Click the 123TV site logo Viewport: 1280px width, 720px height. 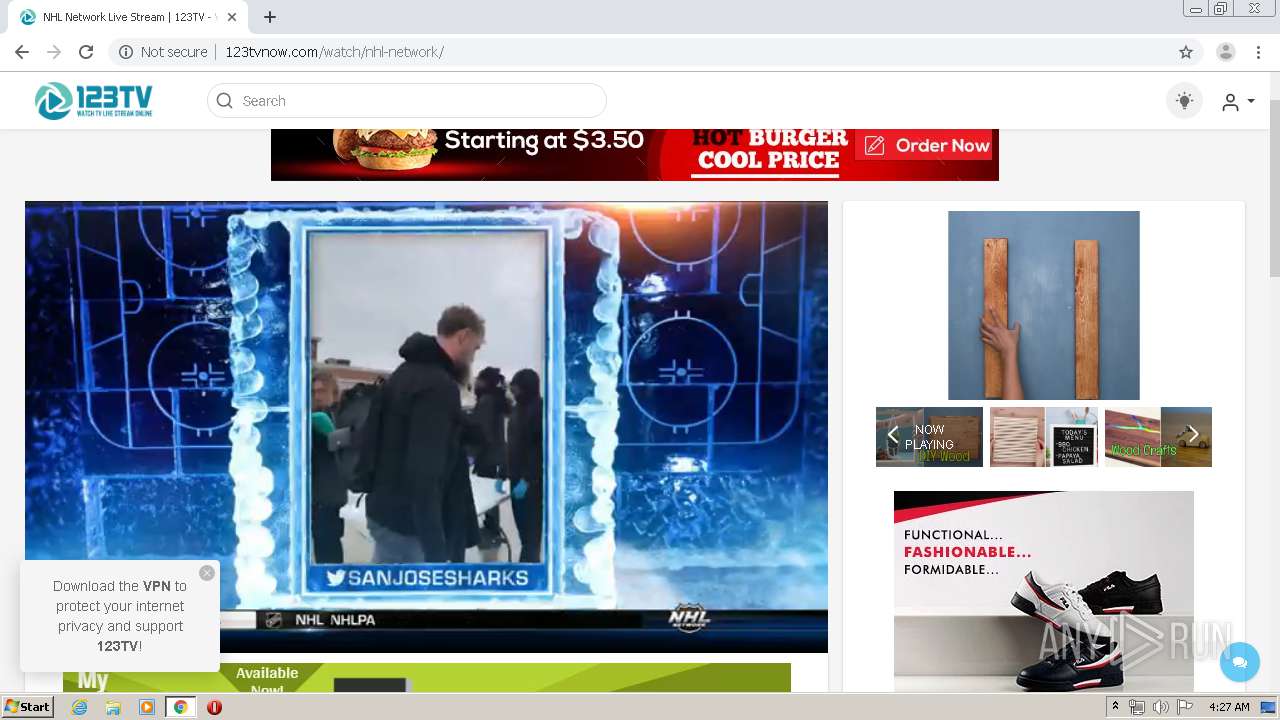point(93,100)
